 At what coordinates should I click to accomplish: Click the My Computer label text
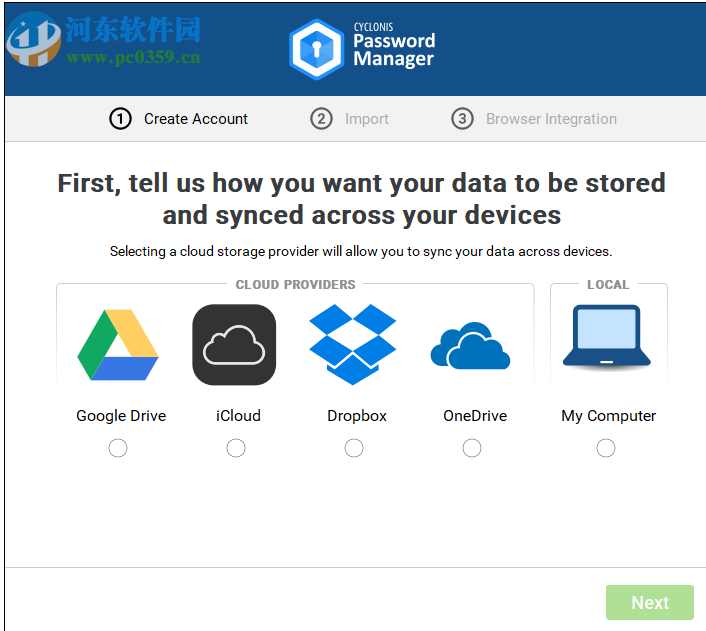point(608,416)
